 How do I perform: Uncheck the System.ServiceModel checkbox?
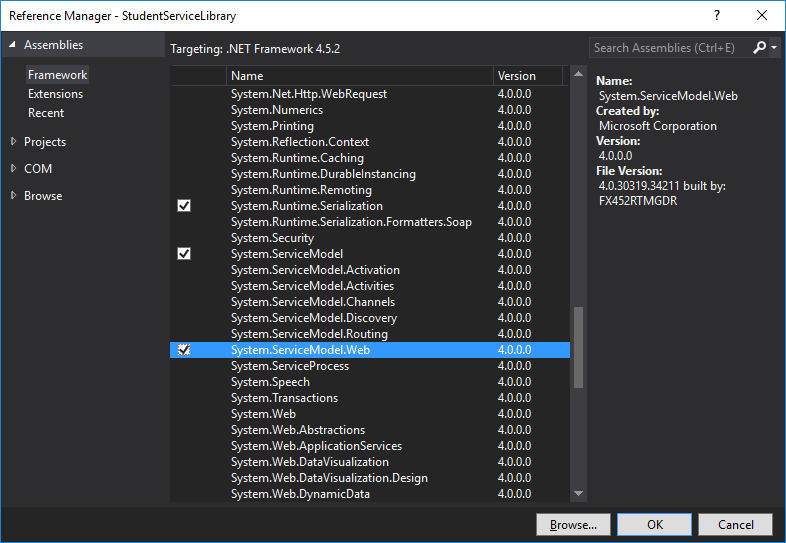tap(184, 254)
